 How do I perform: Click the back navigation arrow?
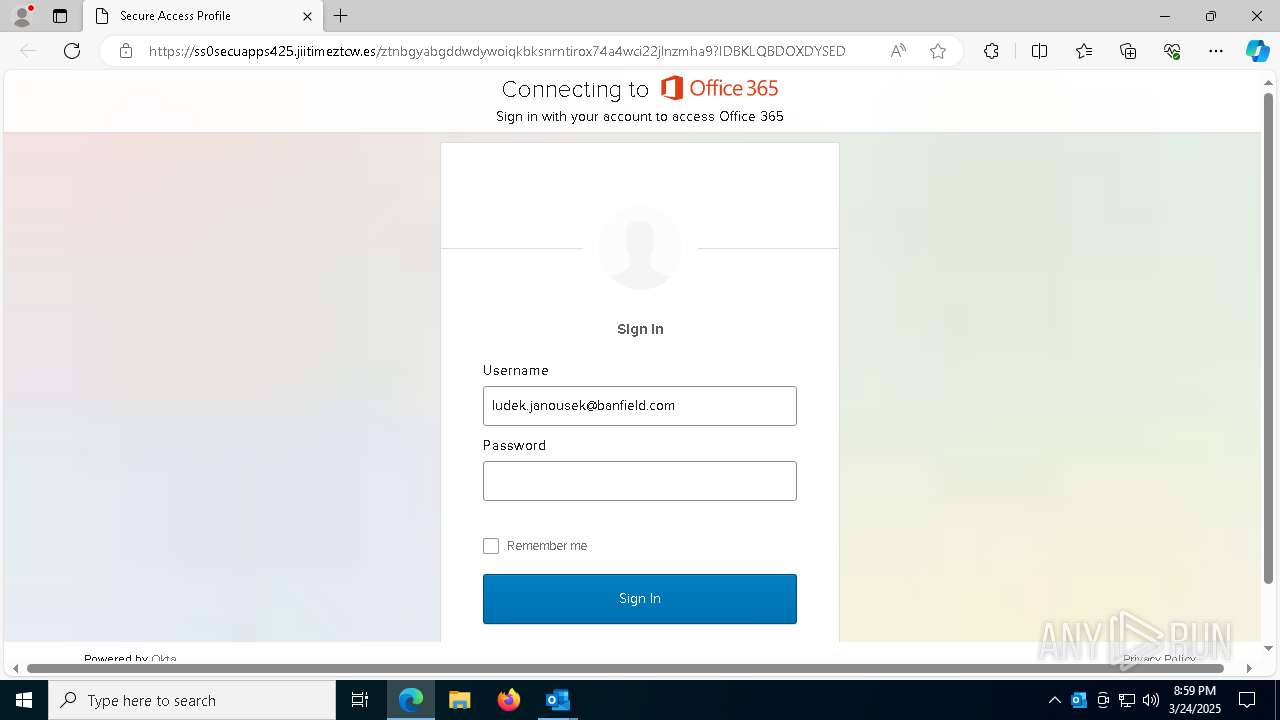tap(28, 51)
